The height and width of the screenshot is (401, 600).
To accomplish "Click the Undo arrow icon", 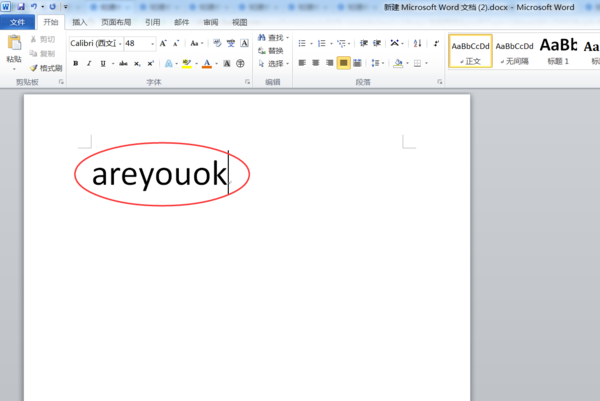I will pos(34,6).
